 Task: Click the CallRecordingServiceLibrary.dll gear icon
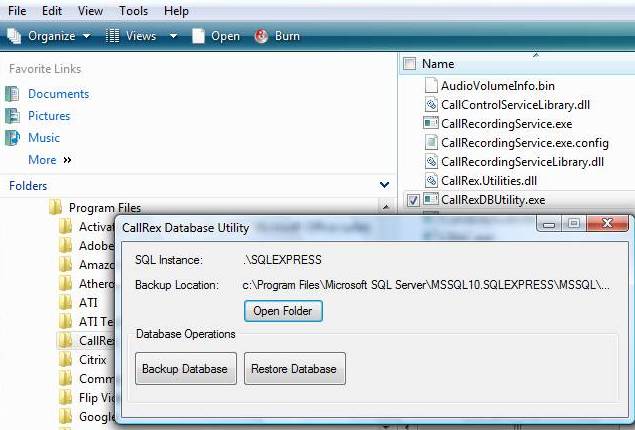431,162
